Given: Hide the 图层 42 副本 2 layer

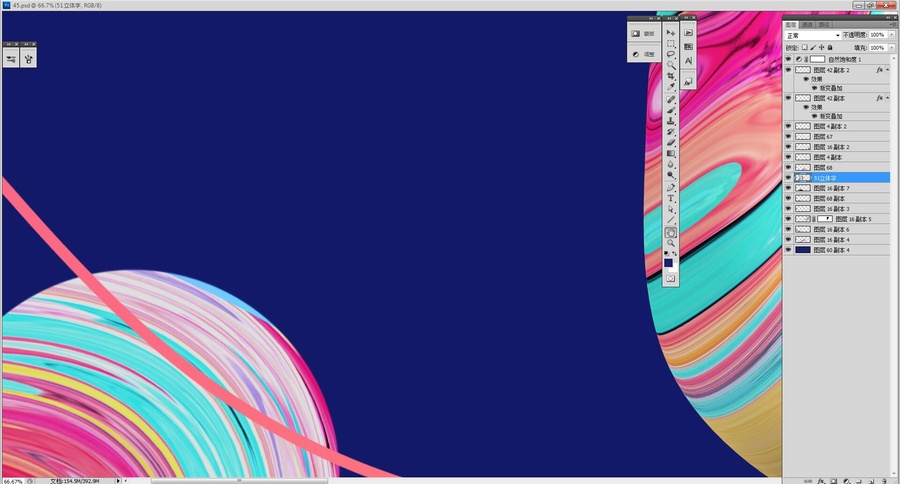Looking at the screenshot, I should [x=788, y=70].
